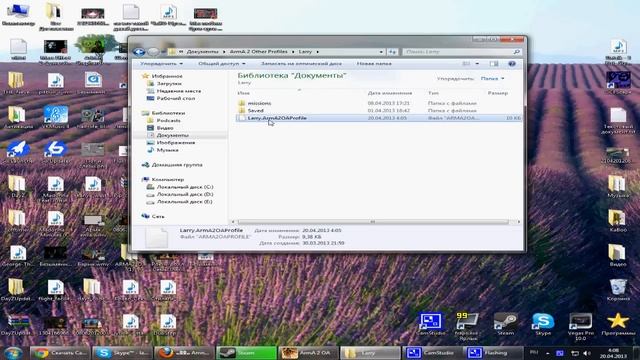This screenshot has height=360, width=640.
Task: Click the horizontal scrollbar in file list
Action: [x=373, y=222]
